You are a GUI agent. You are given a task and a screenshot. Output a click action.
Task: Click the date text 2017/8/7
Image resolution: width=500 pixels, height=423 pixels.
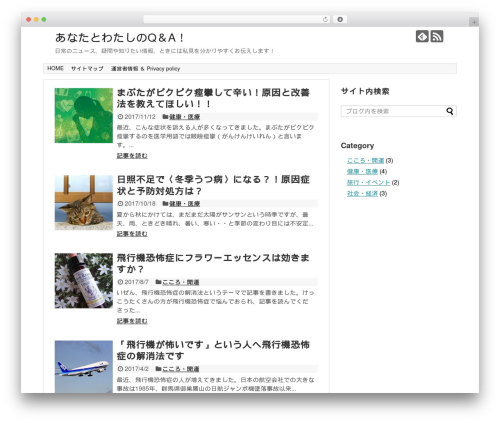[137, 282]
